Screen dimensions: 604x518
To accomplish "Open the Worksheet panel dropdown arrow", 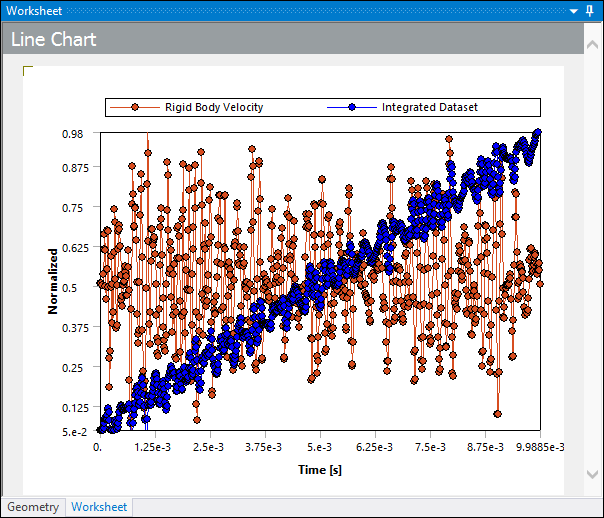I will pos(574,11).
